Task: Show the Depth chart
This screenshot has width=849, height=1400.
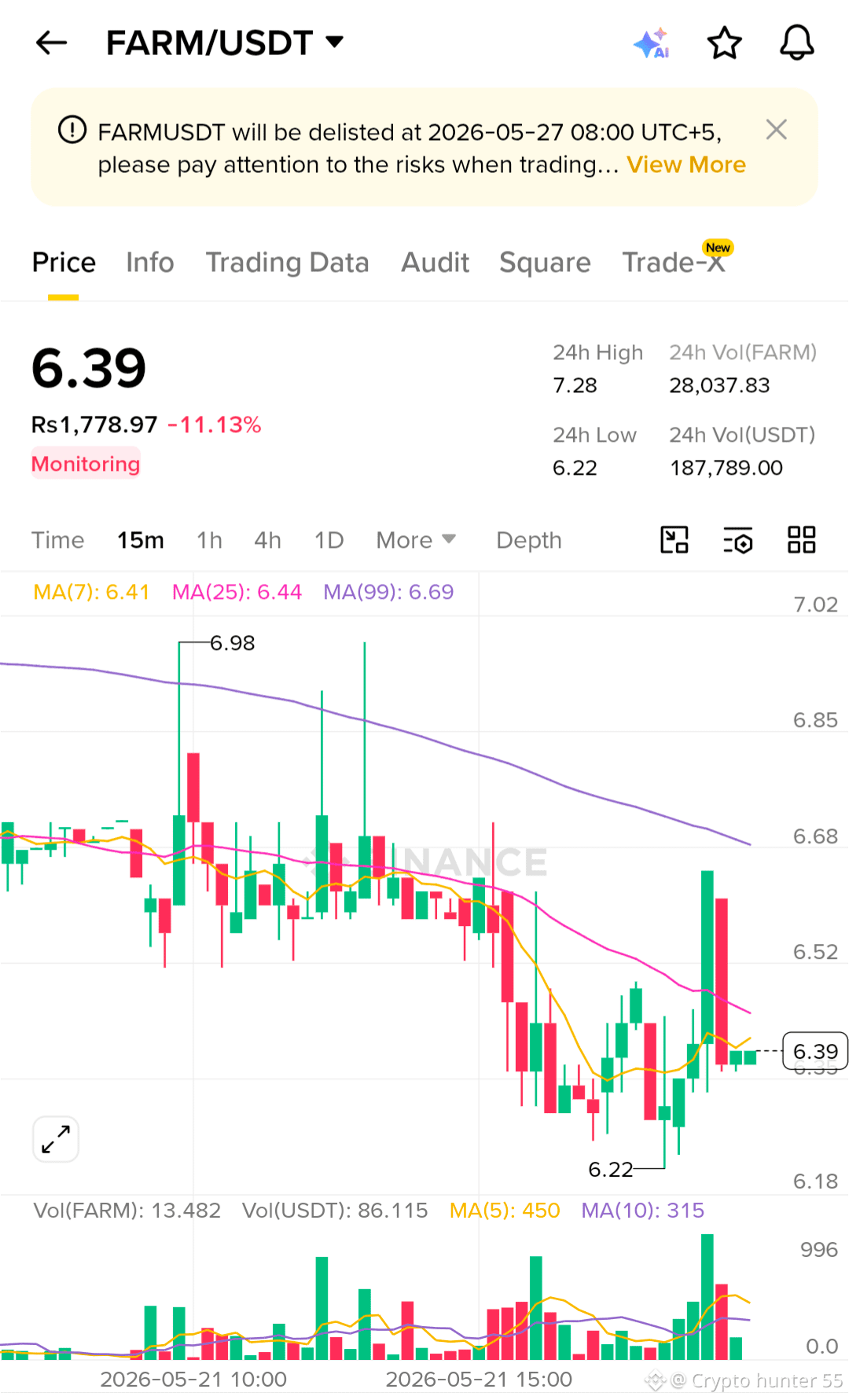Action: point(529,541)
